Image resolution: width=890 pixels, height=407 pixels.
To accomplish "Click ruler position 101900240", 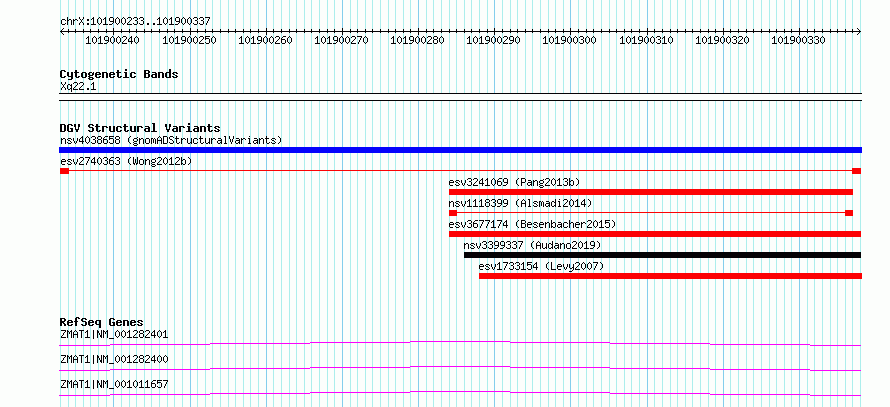I will click(x=113, y=40).
